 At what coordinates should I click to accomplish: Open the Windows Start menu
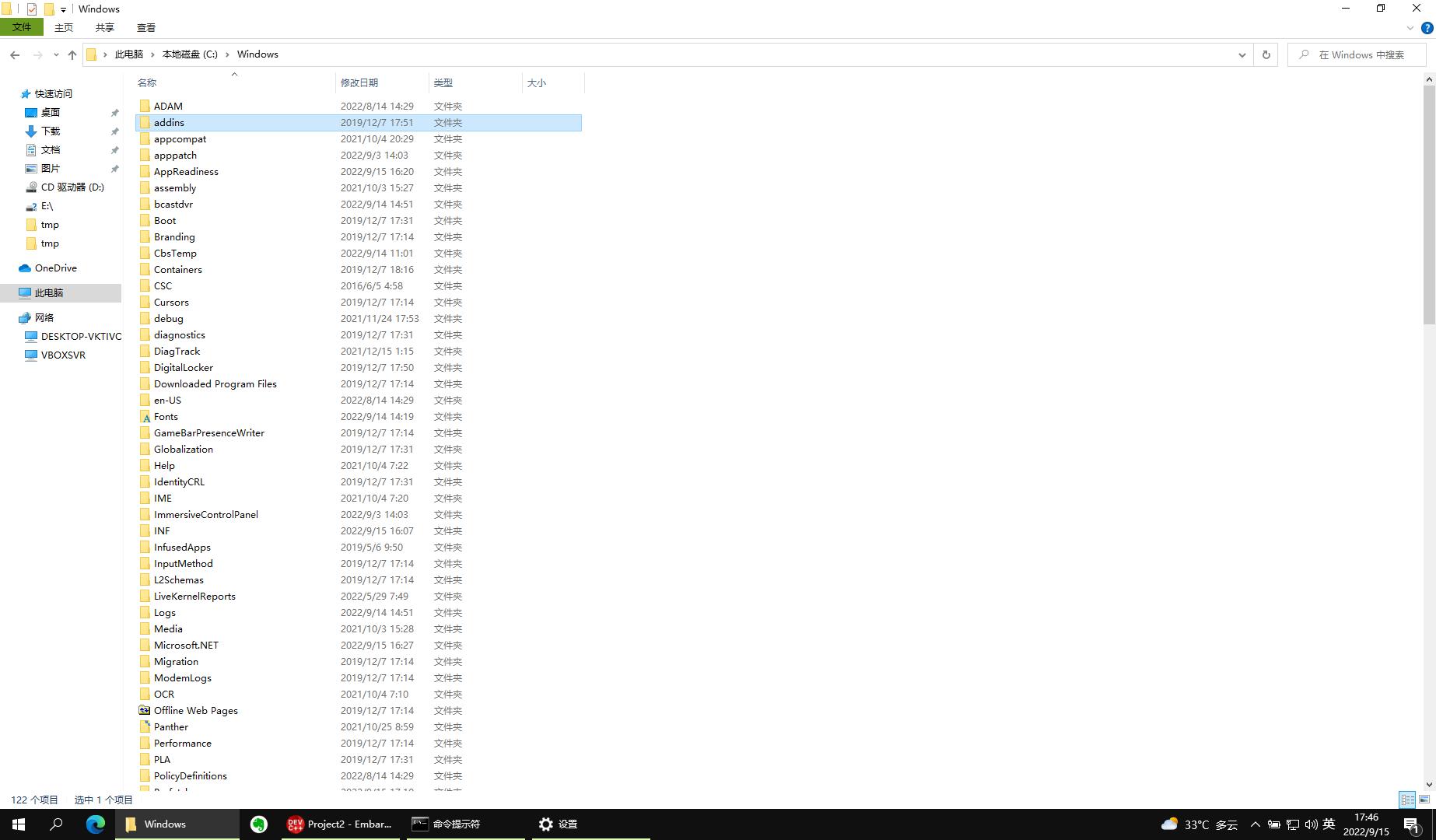tap(19, 824)
